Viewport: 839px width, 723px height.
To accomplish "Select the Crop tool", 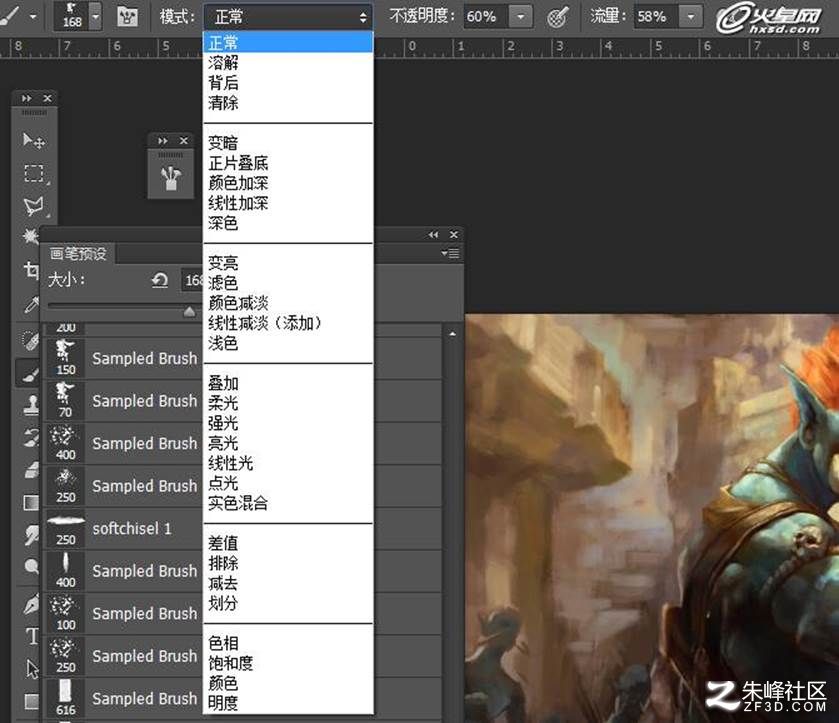I will click(x=30, y=270).
